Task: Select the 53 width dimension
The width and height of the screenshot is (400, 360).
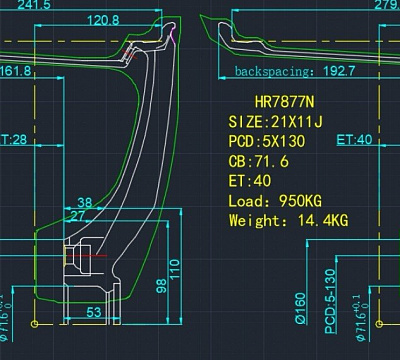Action: tap(94, 312)
